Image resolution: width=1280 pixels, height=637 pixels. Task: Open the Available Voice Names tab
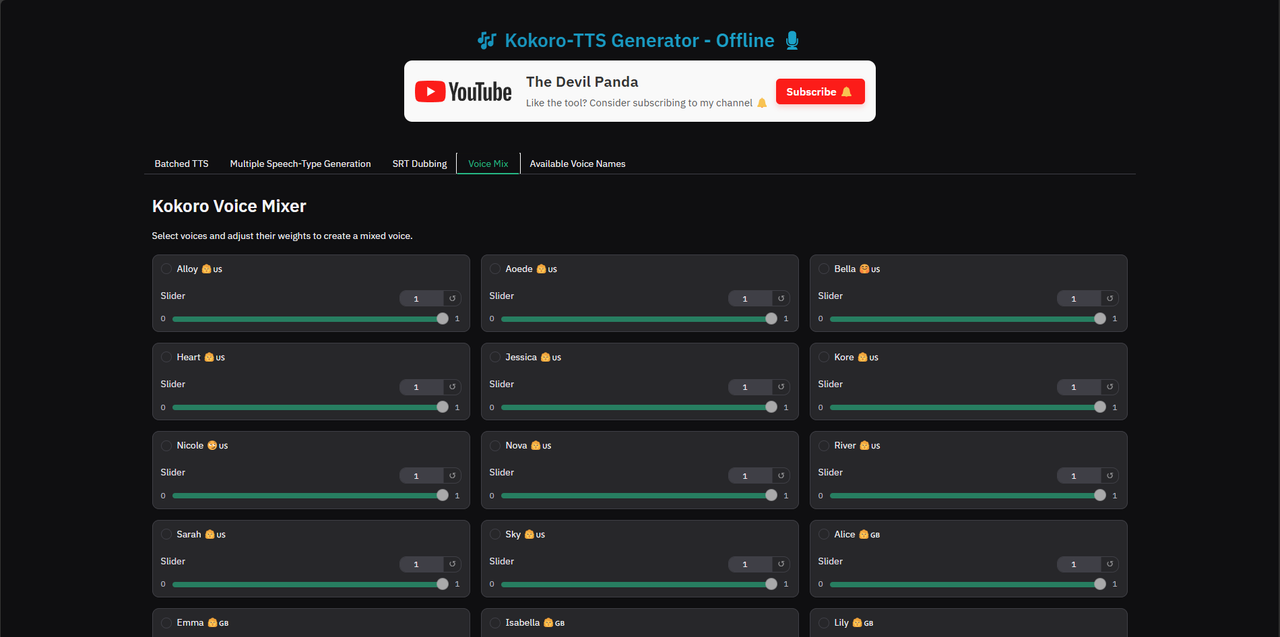coord(578,164)
